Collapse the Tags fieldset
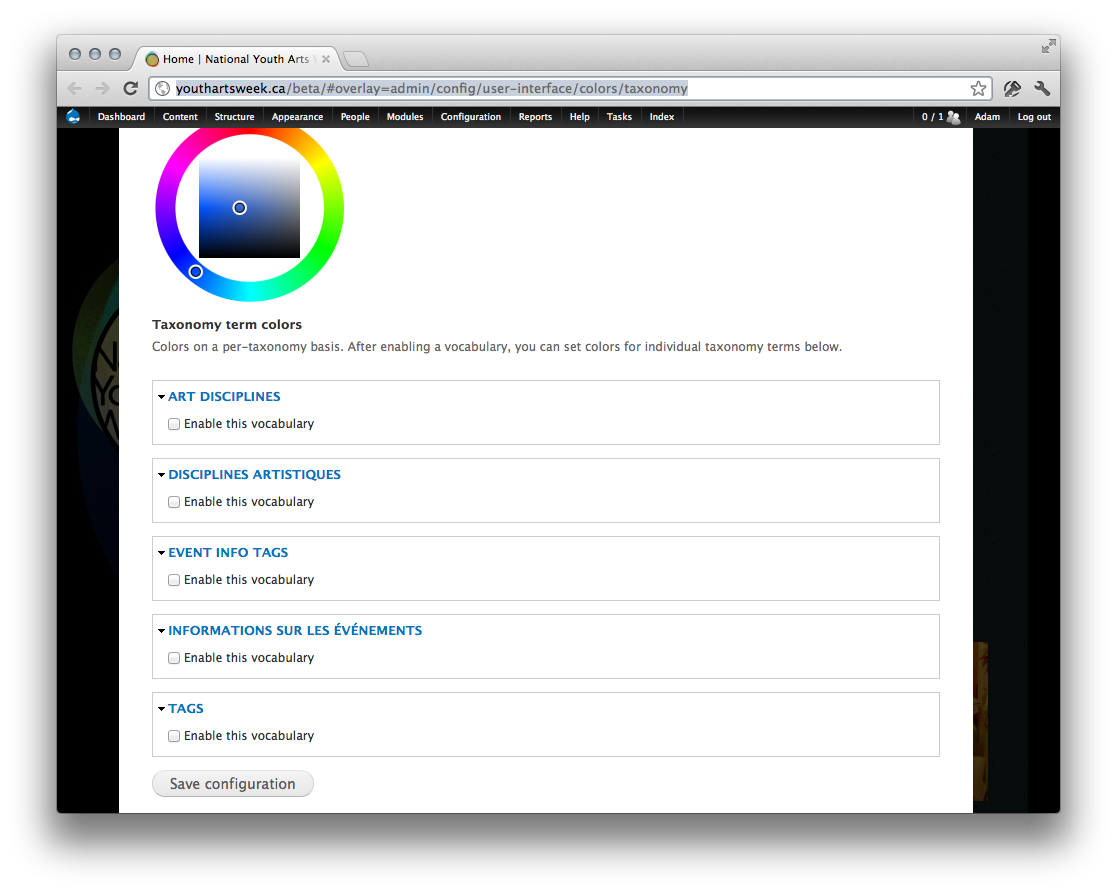 pyautogui.click(x=185, y=708)
